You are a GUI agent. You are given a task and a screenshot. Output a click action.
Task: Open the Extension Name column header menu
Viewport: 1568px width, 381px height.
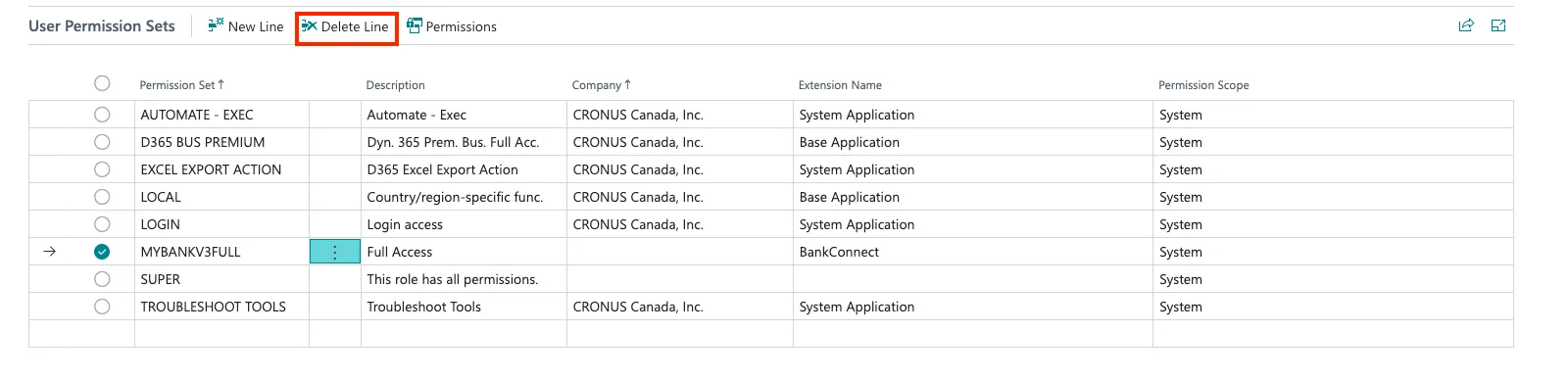pos(840,85)
